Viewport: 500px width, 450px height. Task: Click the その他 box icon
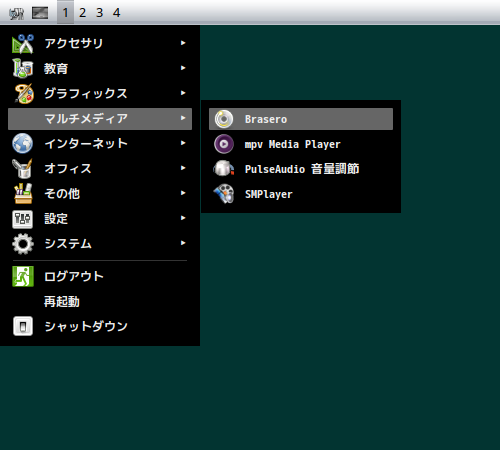23,193
